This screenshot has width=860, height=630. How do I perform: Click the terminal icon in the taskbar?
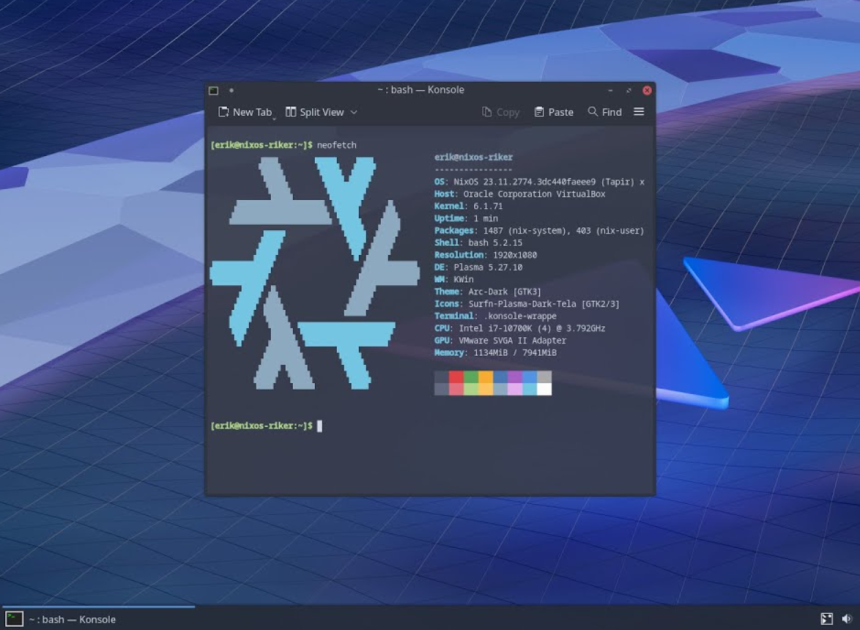(14, 618)
